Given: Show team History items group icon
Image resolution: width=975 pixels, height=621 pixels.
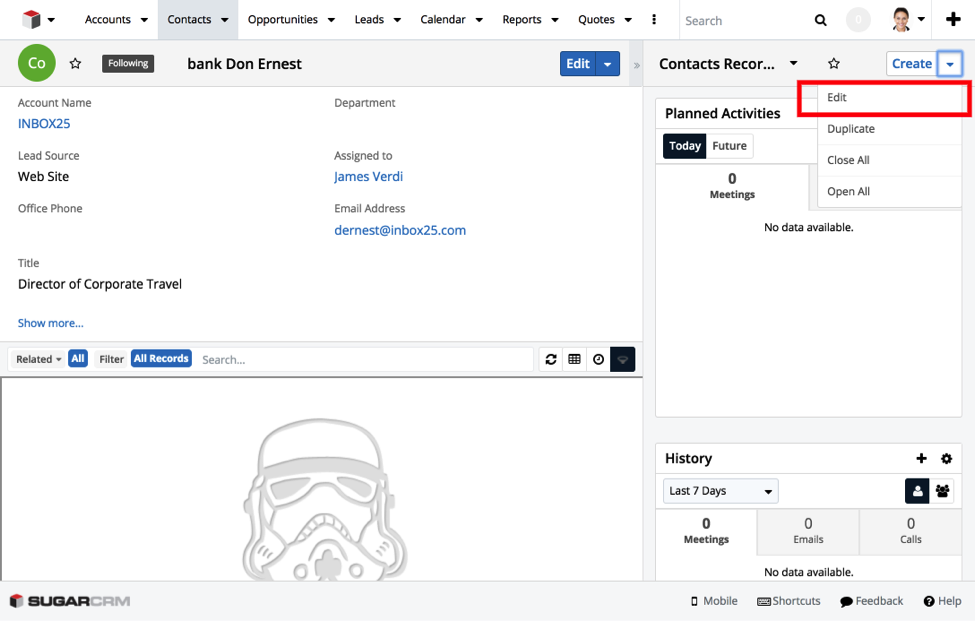Looking at the screenshot, I should click(942, 491).
